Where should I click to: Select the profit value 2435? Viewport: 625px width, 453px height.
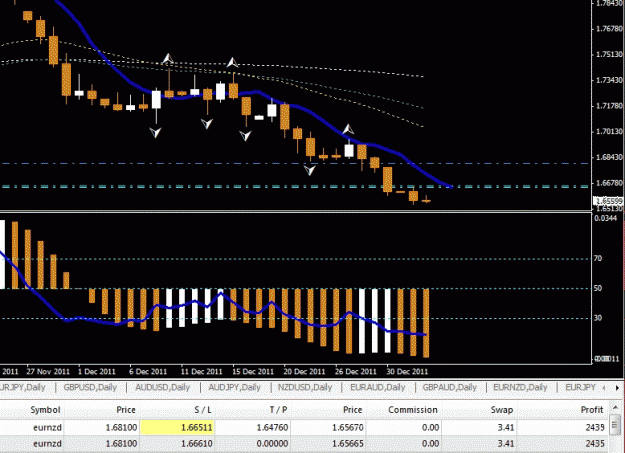(x=595, y=443)
